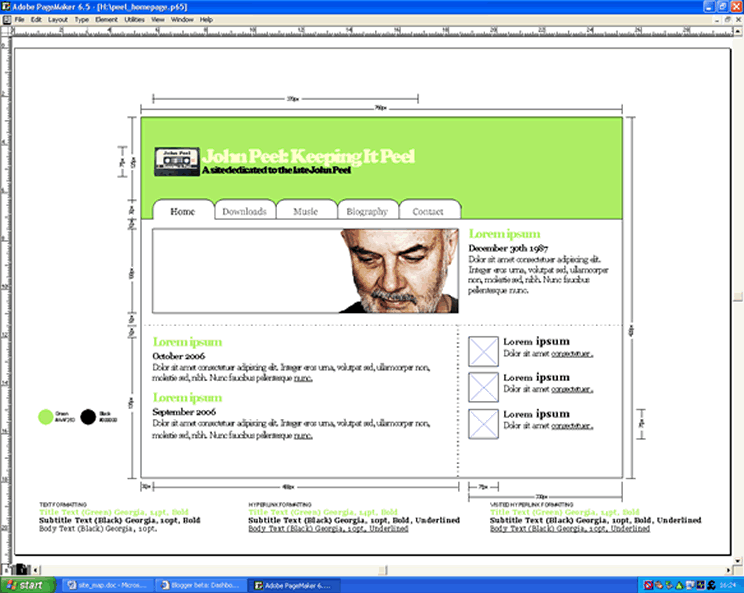Select the 'VISITED HYPERLINK FORMATTING' label
The width and height of the screenshot is (744, 593).
[x=531, y=504]
